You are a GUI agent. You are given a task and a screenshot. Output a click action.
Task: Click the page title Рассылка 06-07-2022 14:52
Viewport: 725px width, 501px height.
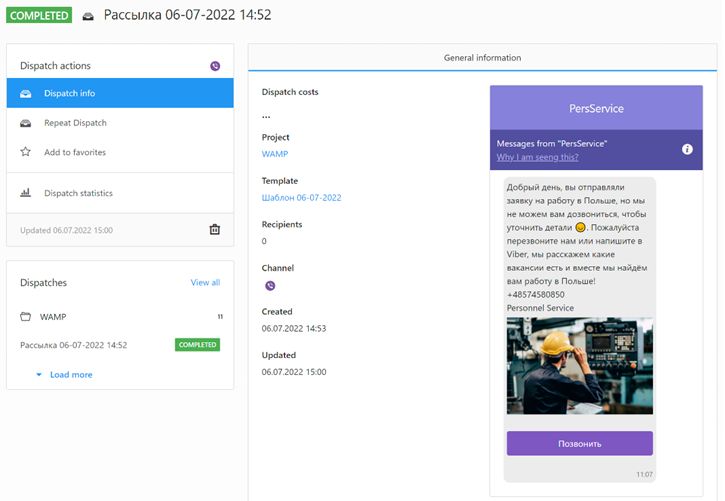(187, 15)
